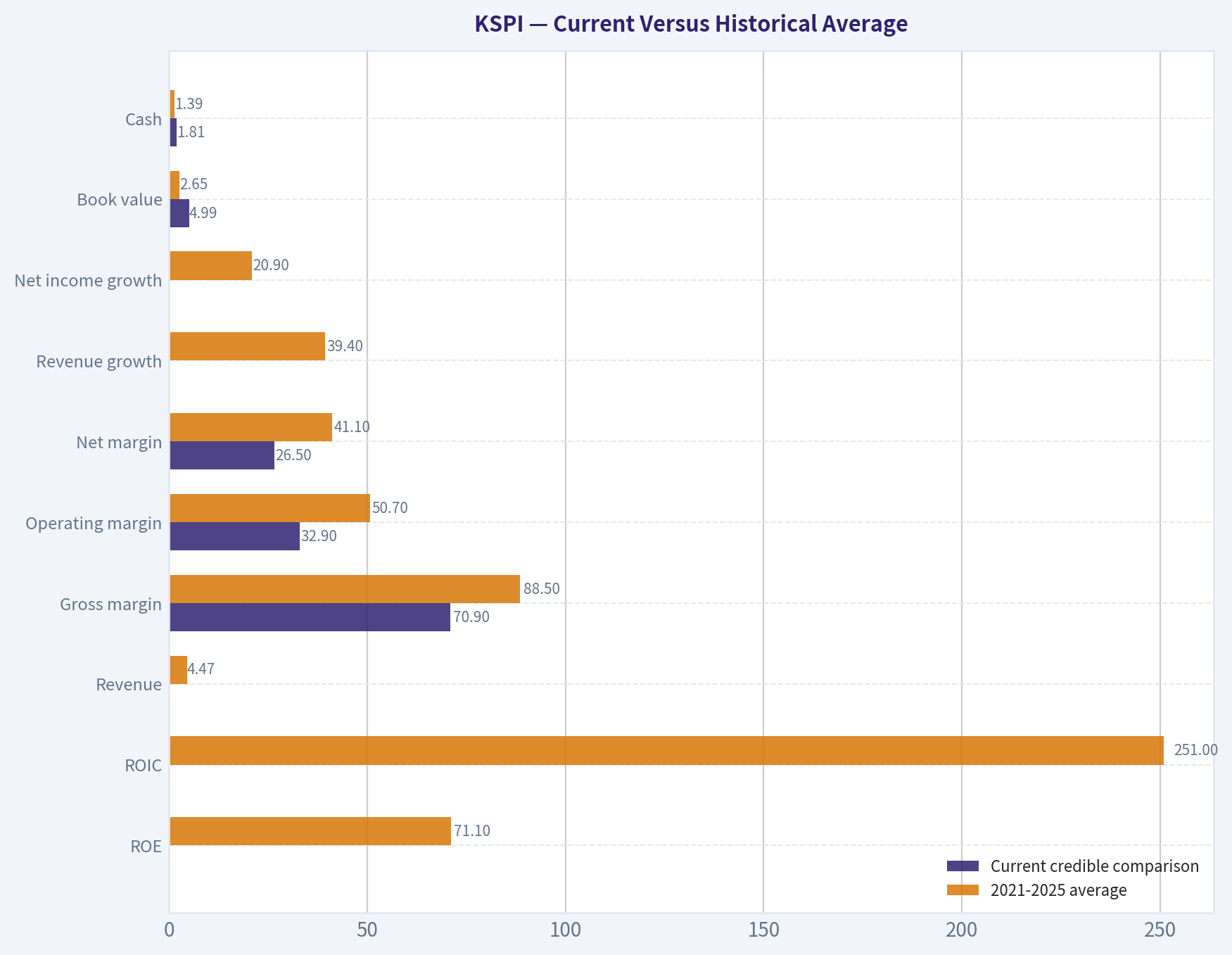Click the orange ROIC bar

coord(667,751)
